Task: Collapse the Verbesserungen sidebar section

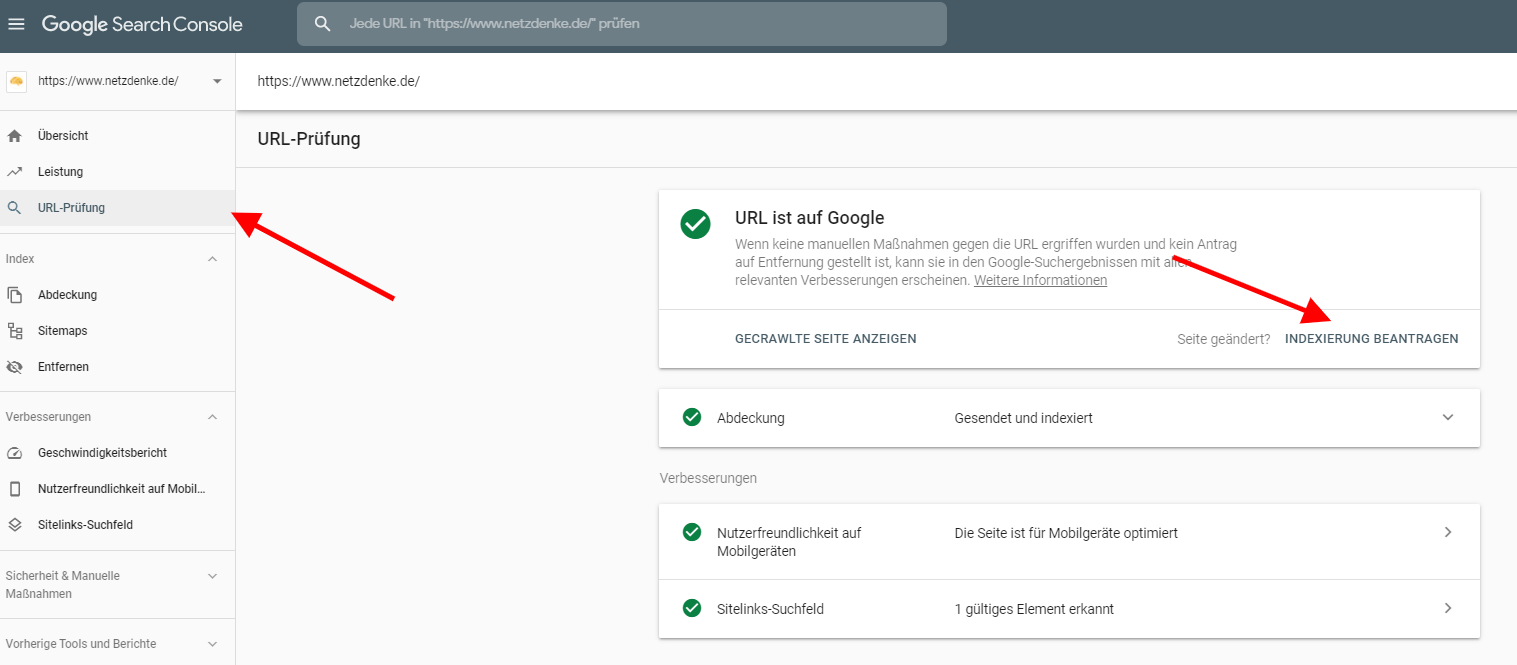Action: pos(212,417)
